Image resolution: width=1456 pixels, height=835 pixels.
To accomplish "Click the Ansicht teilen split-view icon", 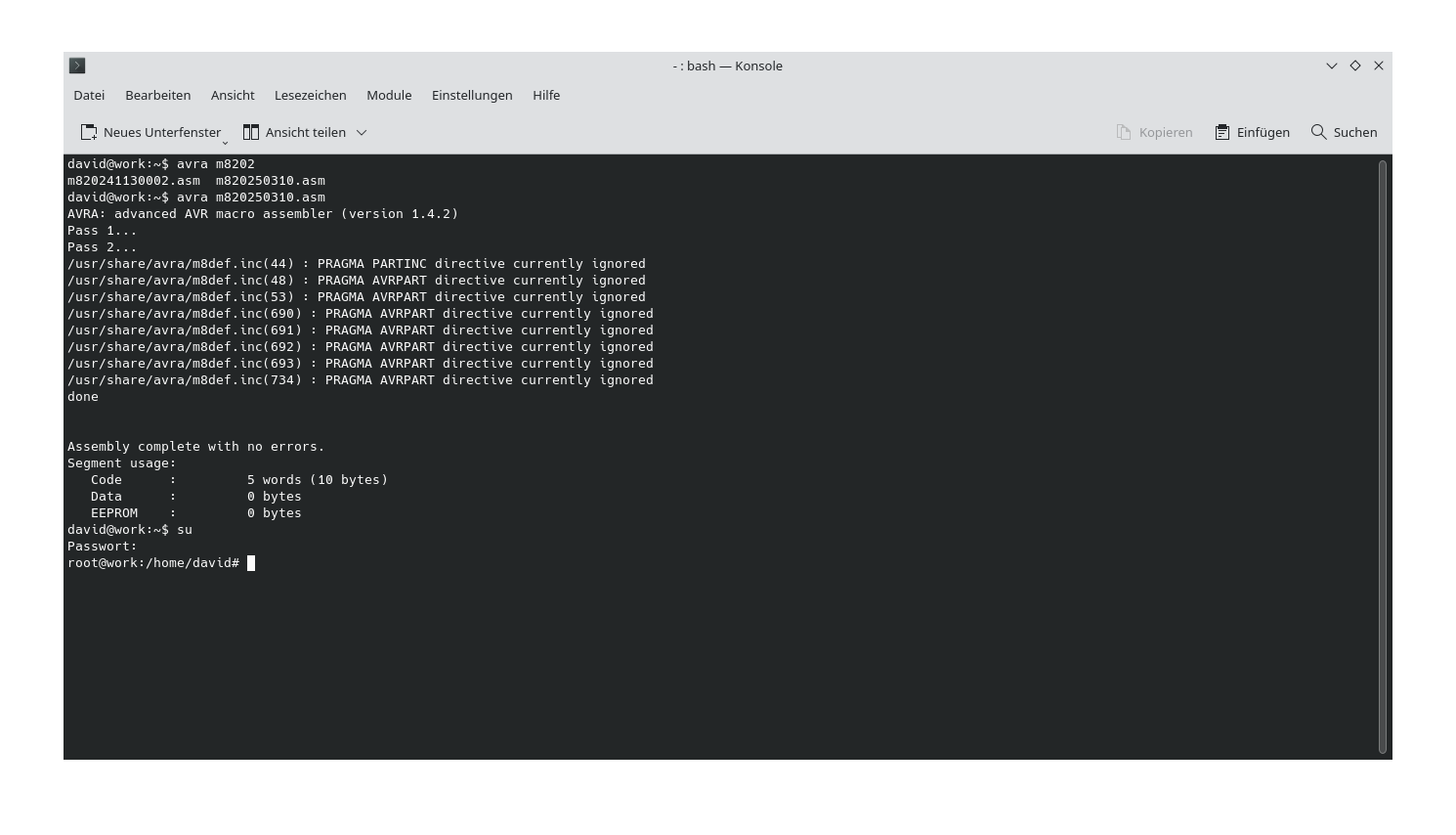I will [x=249, y=131].
